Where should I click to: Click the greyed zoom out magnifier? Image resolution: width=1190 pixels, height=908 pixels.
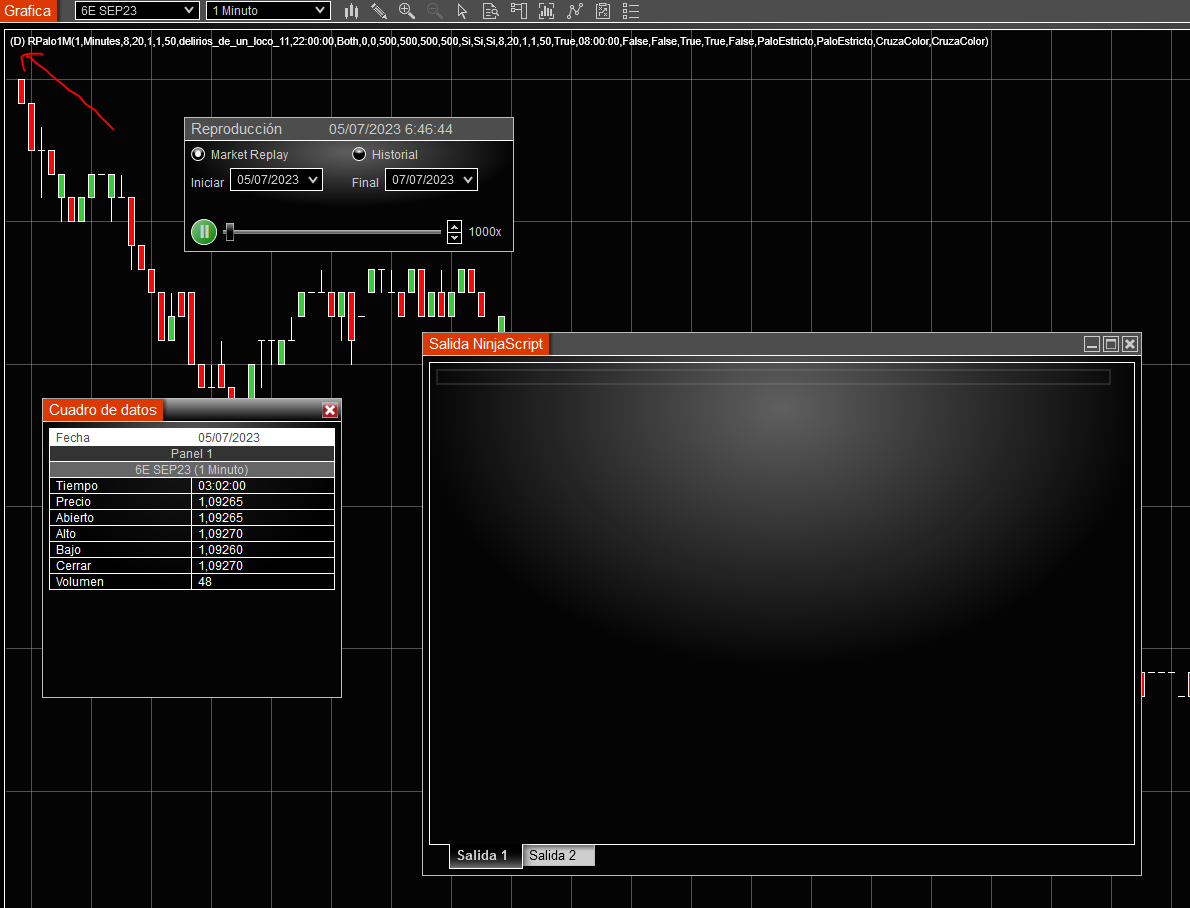point(434,11)
